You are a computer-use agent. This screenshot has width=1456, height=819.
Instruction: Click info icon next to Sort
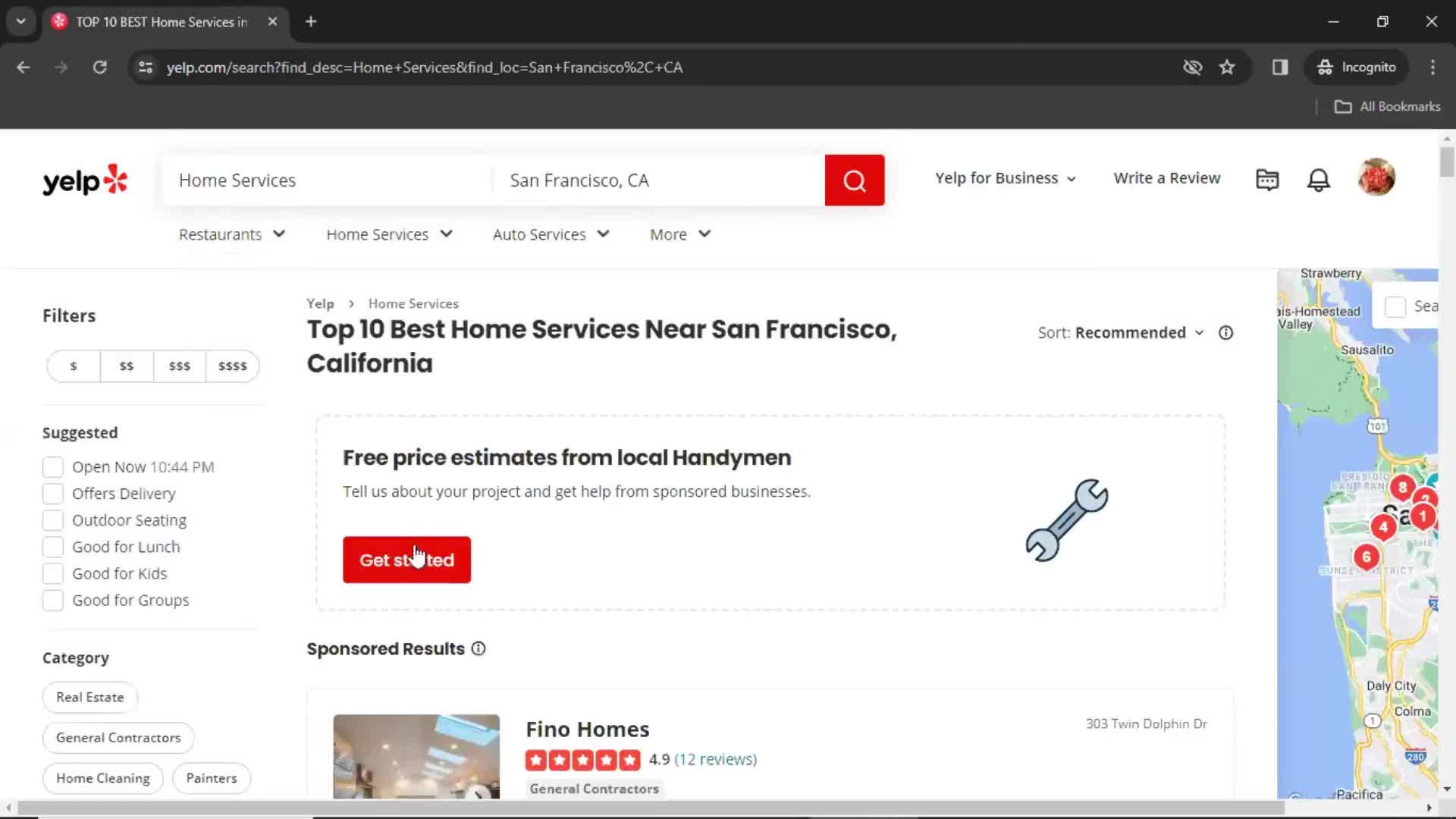[1225, 333]
